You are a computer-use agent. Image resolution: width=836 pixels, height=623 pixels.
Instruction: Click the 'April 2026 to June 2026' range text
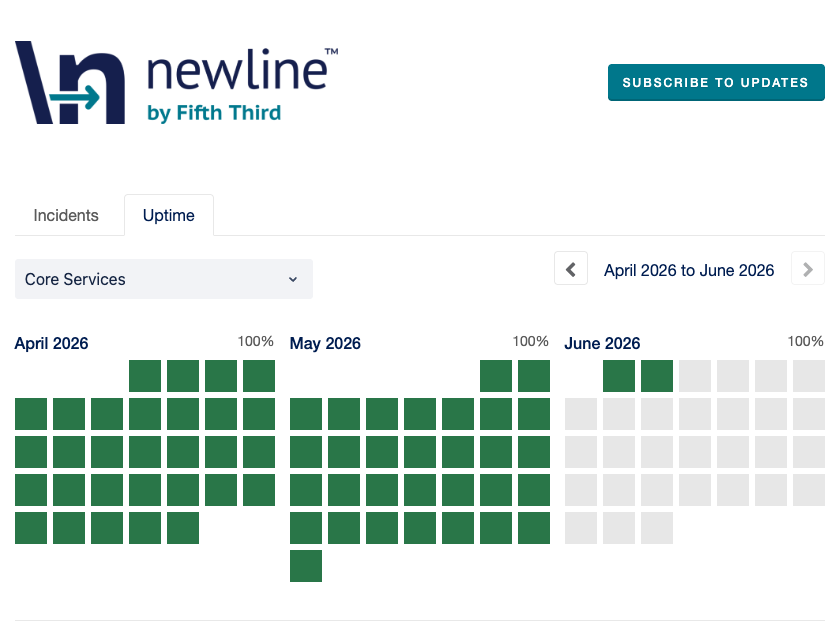pyautogui.click(x=689, y=270)
